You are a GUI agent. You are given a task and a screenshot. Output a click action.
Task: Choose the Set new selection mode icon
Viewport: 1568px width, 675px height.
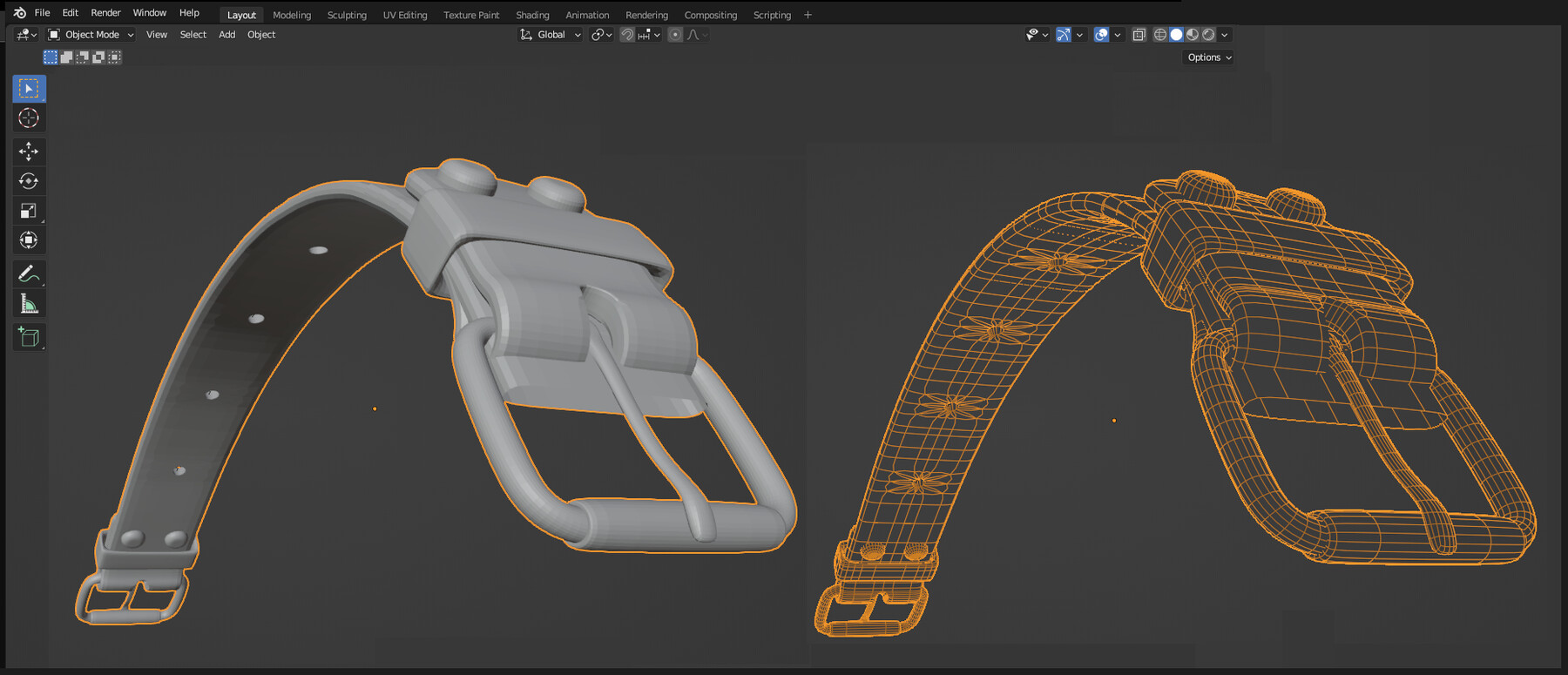click(51, 57)
